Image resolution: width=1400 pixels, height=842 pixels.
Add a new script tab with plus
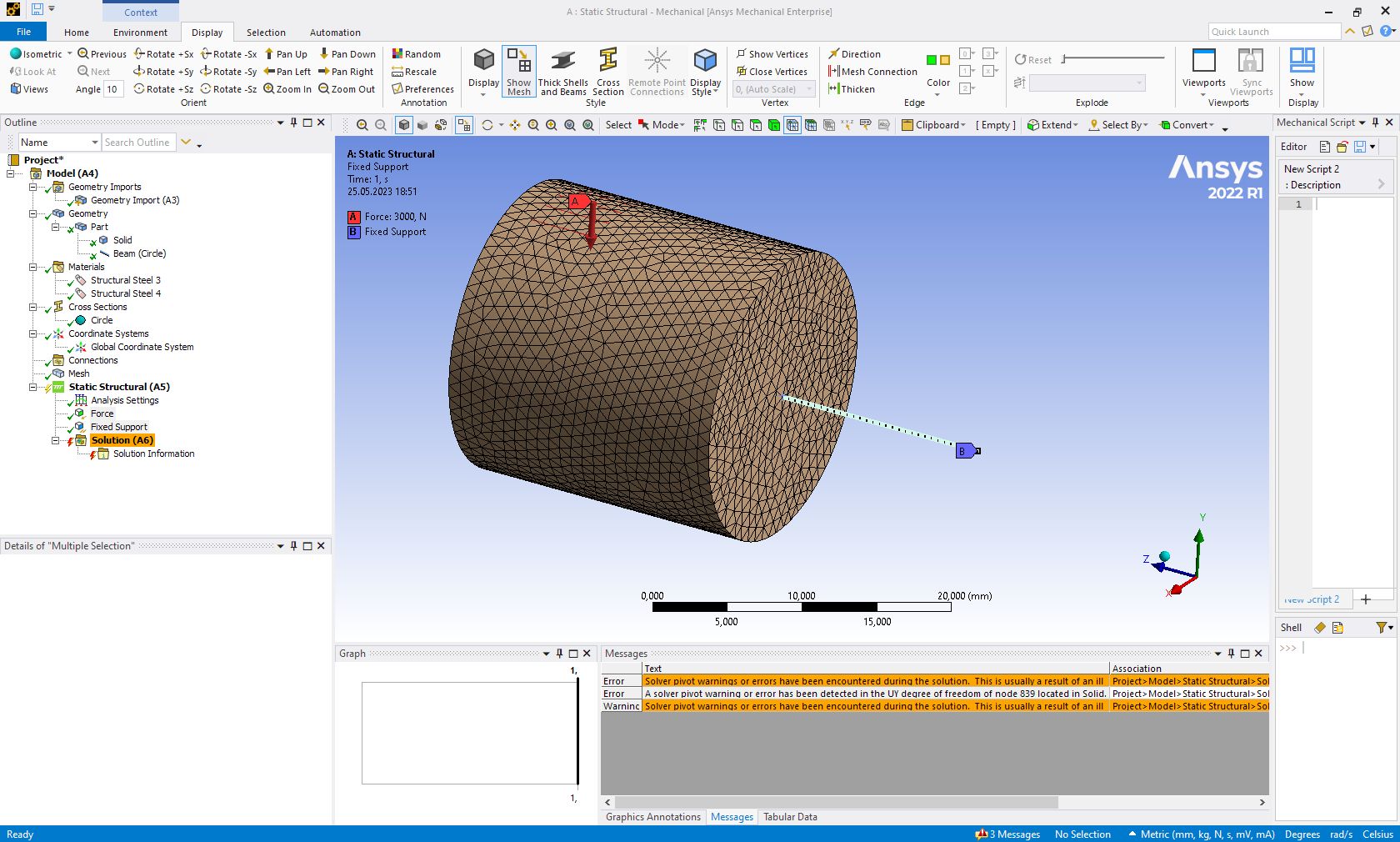pyautogui.click(x=1365, y=599)
